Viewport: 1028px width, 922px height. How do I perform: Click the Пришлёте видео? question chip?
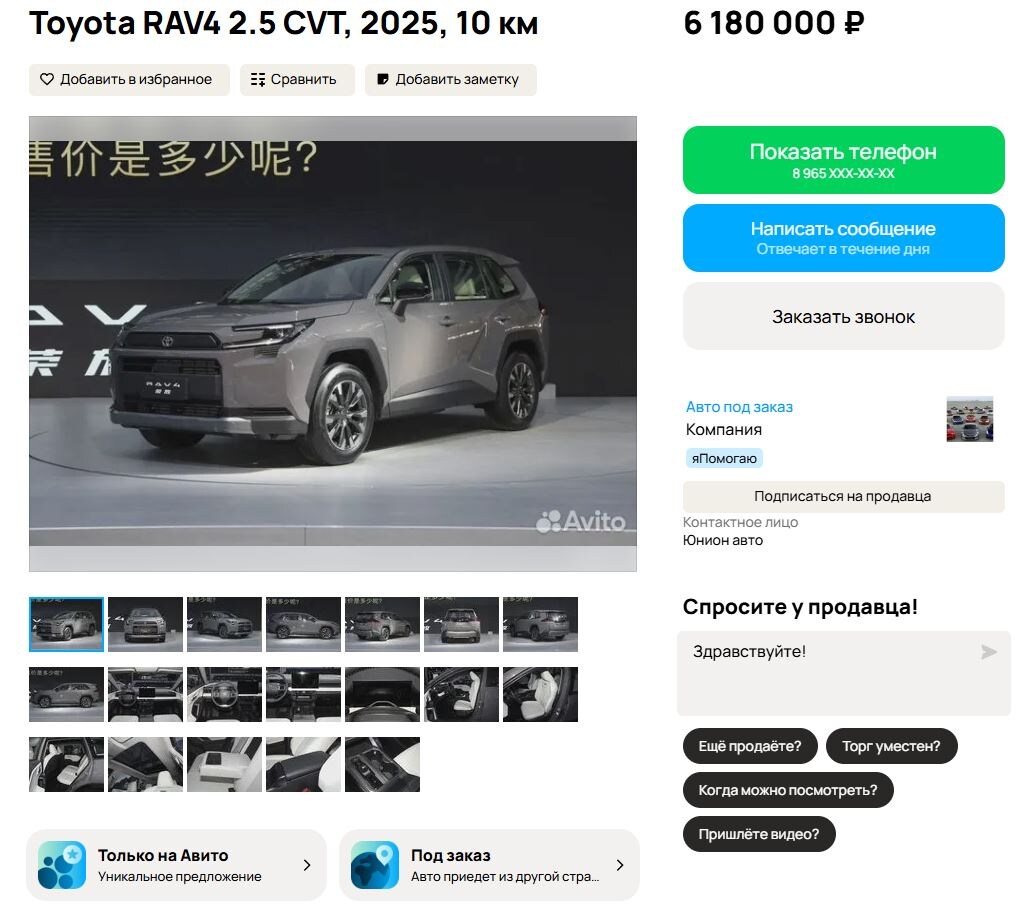point(759,834)
